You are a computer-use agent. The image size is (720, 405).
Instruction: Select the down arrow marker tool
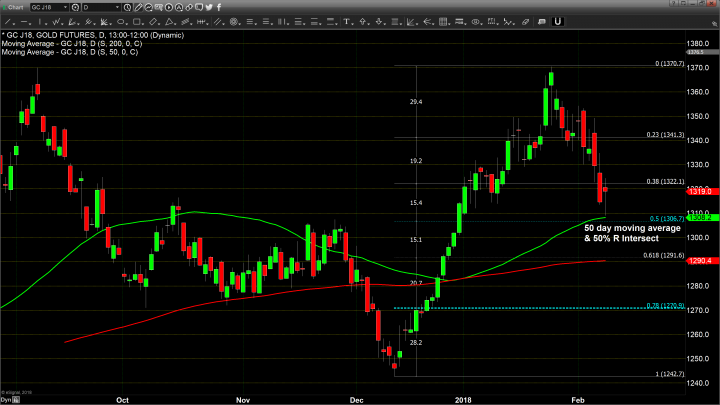(379, 22)
